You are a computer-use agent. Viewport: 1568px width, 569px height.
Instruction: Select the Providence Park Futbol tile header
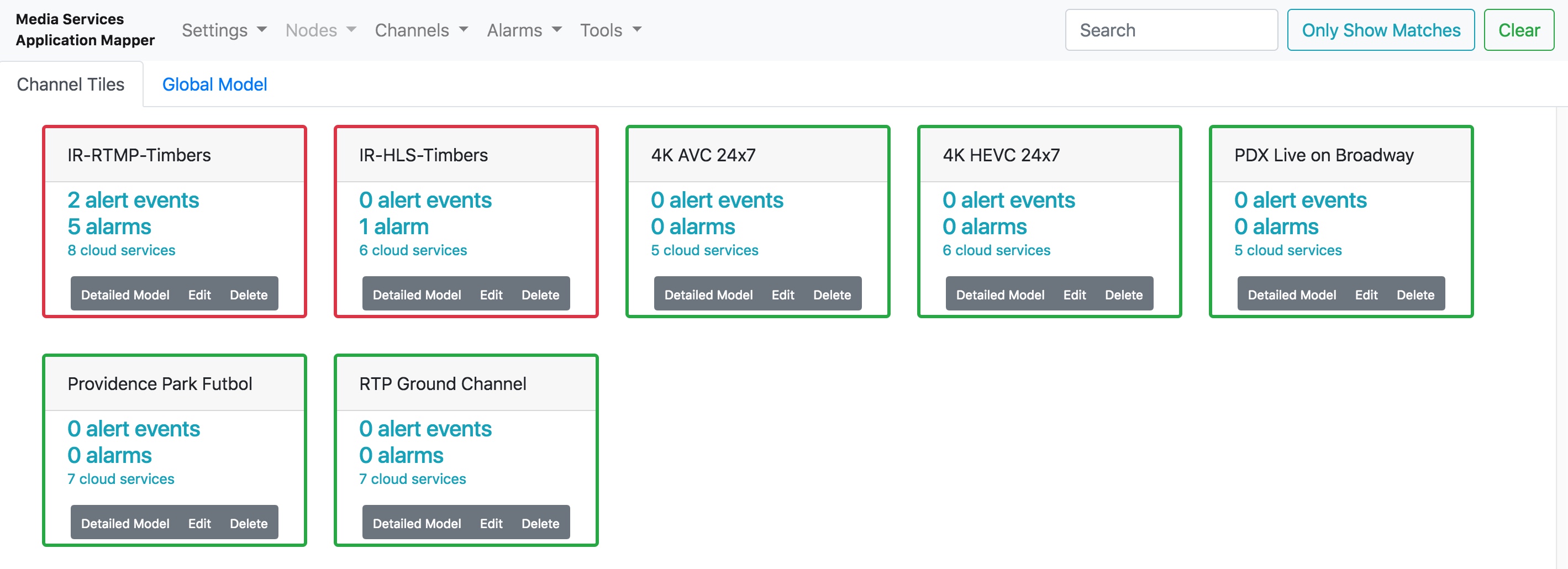click(x=175, y=384)
